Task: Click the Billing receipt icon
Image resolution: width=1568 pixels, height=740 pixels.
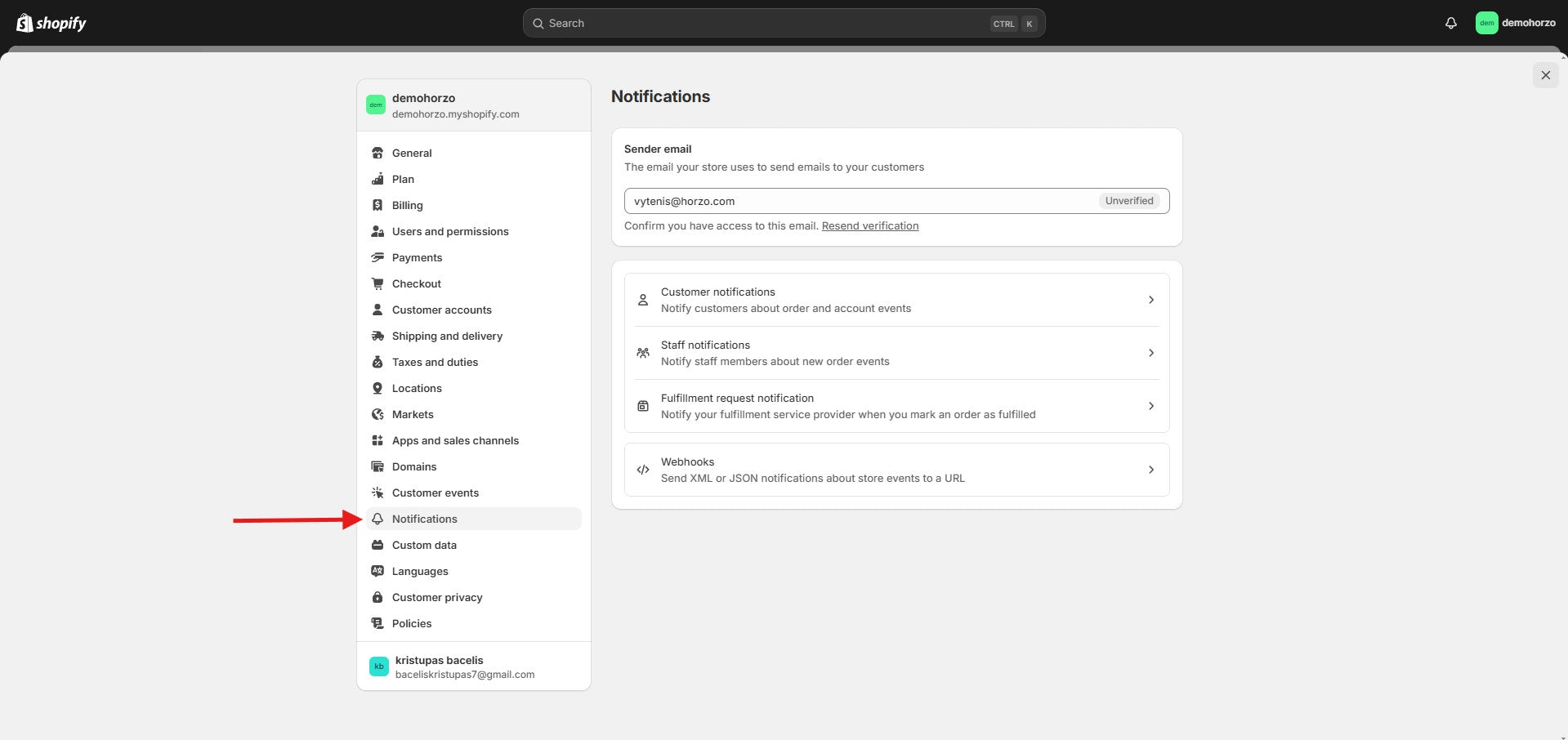Action: (377, 205)
